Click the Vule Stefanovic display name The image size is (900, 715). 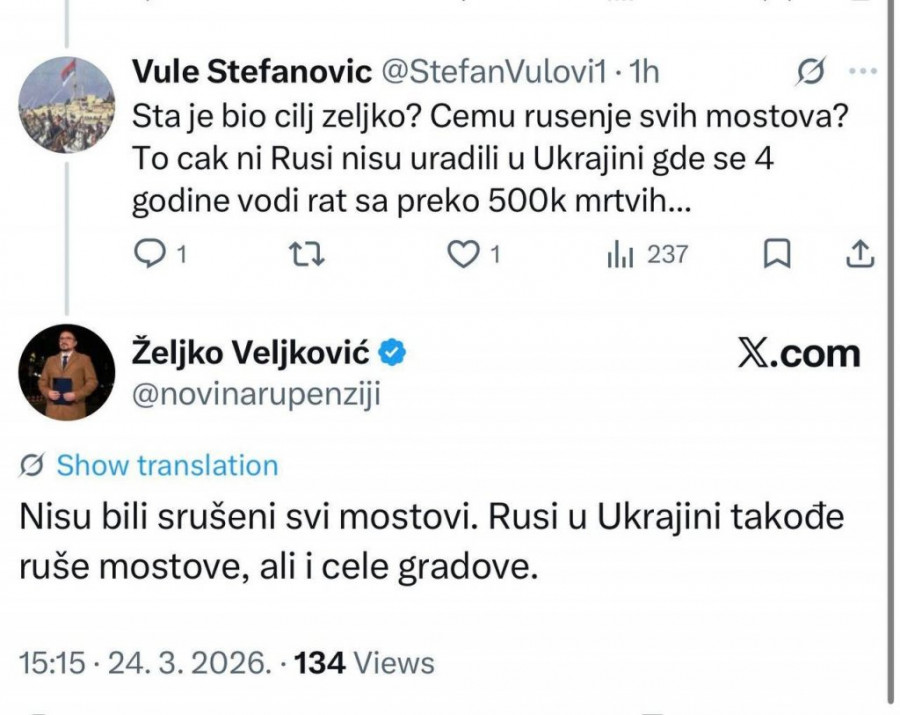[252, 71]
